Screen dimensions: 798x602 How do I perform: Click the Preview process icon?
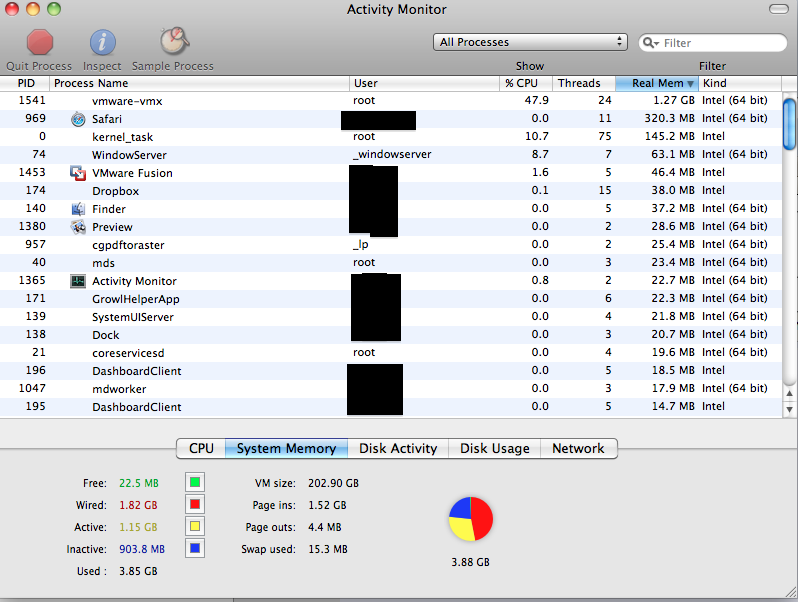pos(78,227)
